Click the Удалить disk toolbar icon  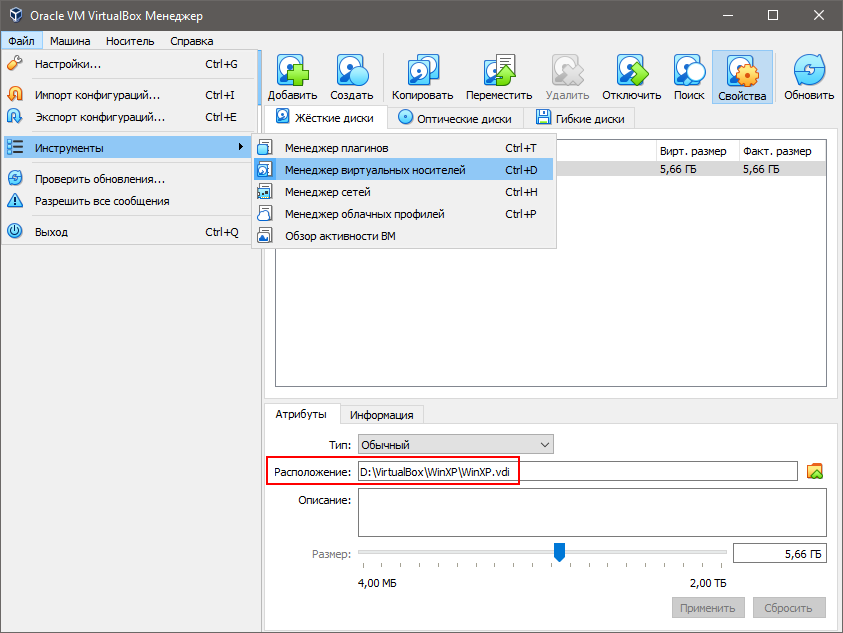567,70
